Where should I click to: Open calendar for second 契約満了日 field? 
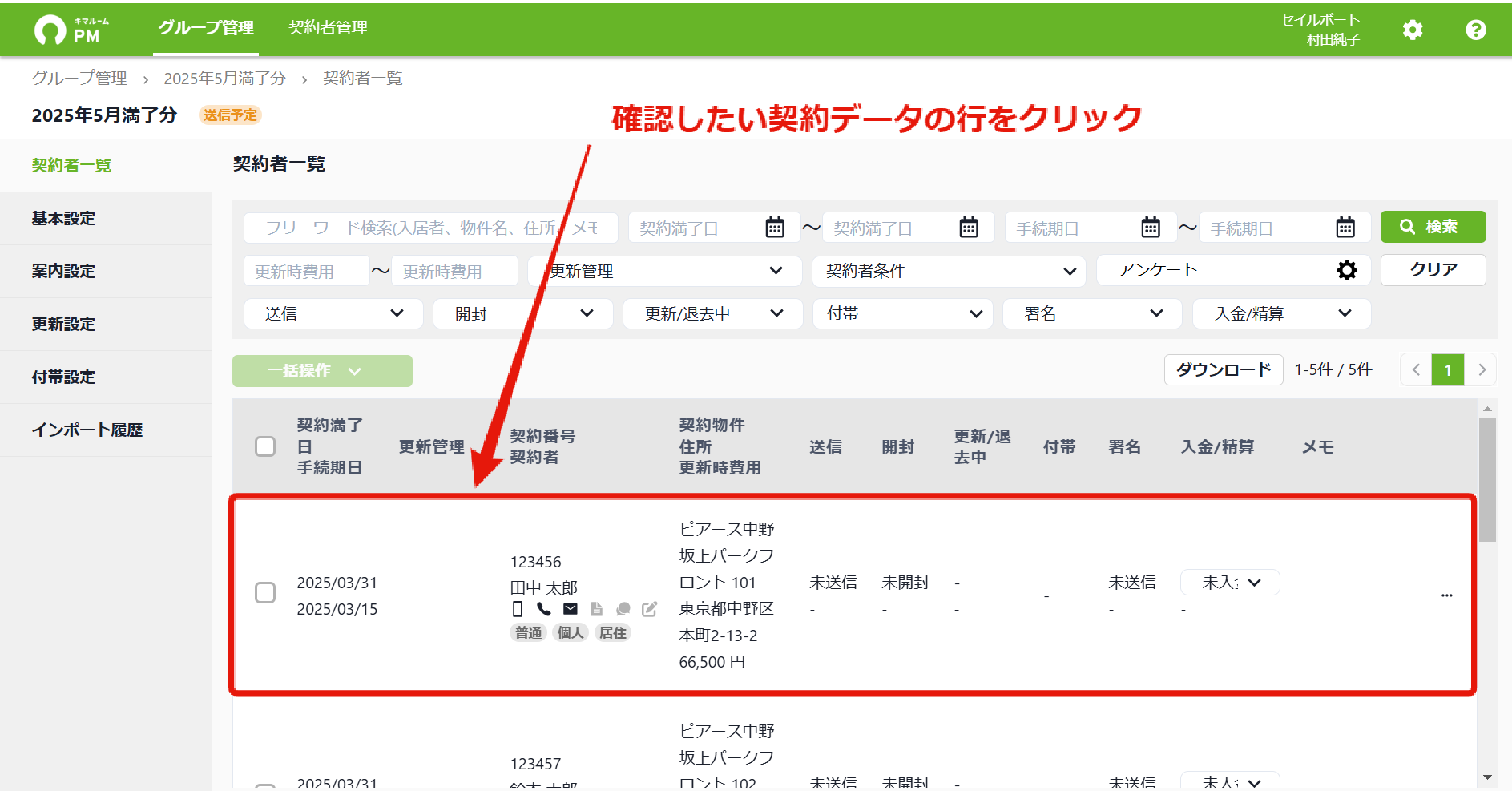point(969,228)
